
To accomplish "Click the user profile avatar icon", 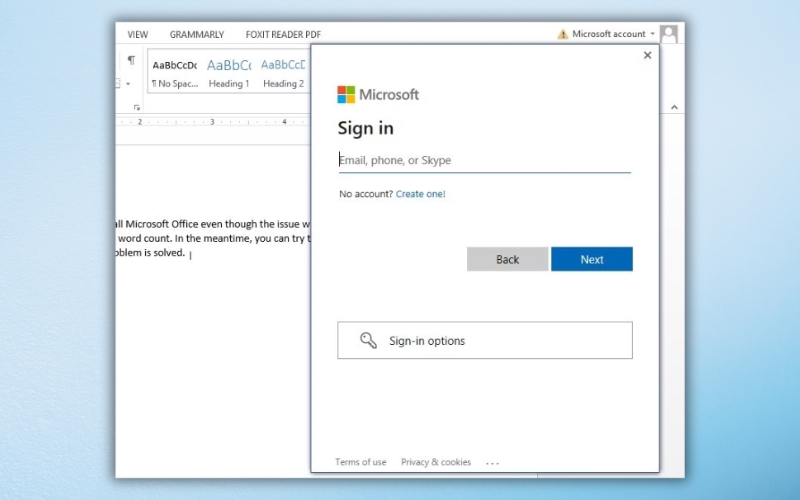I will (x=668, y=34).
